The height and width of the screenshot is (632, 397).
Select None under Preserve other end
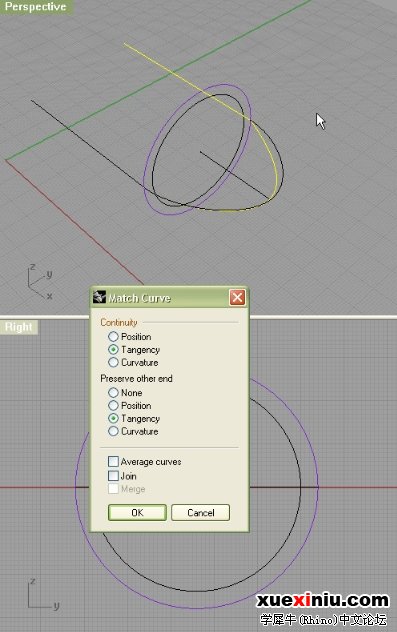pos(113,393)
